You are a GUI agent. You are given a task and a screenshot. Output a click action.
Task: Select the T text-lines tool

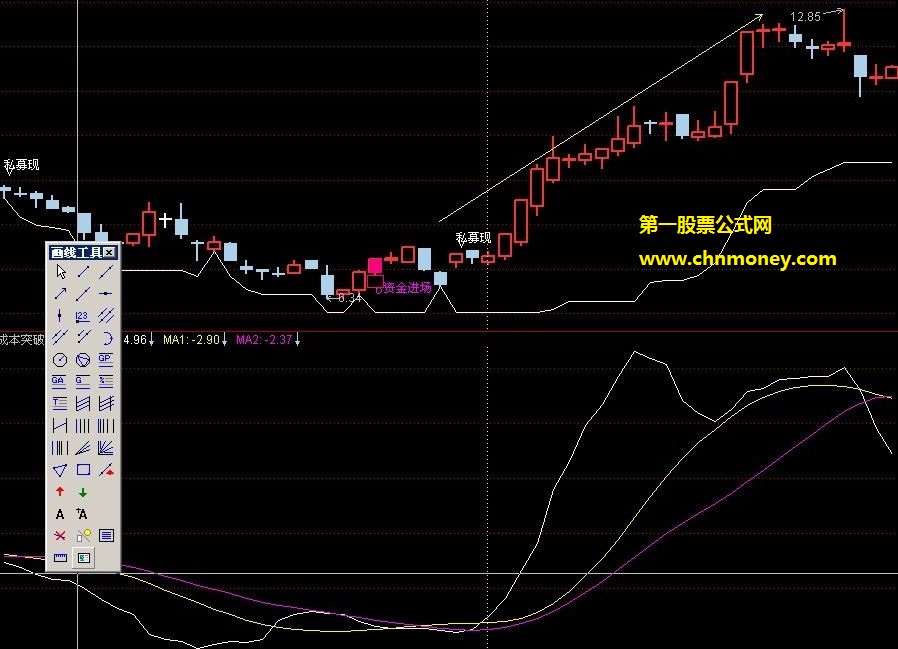pyautogui.click(x=60, y=404)
